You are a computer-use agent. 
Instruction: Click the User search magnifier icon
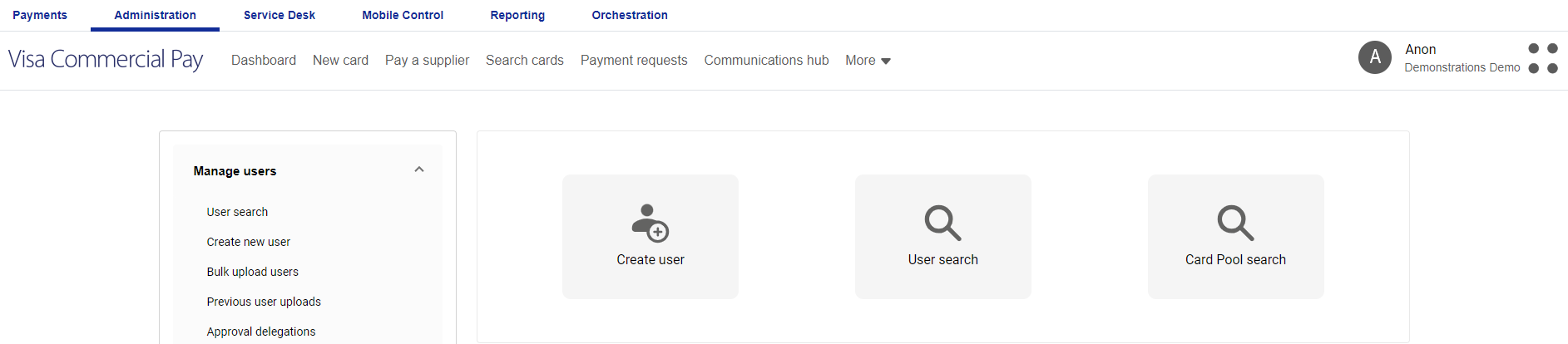(x=943, y=223)
